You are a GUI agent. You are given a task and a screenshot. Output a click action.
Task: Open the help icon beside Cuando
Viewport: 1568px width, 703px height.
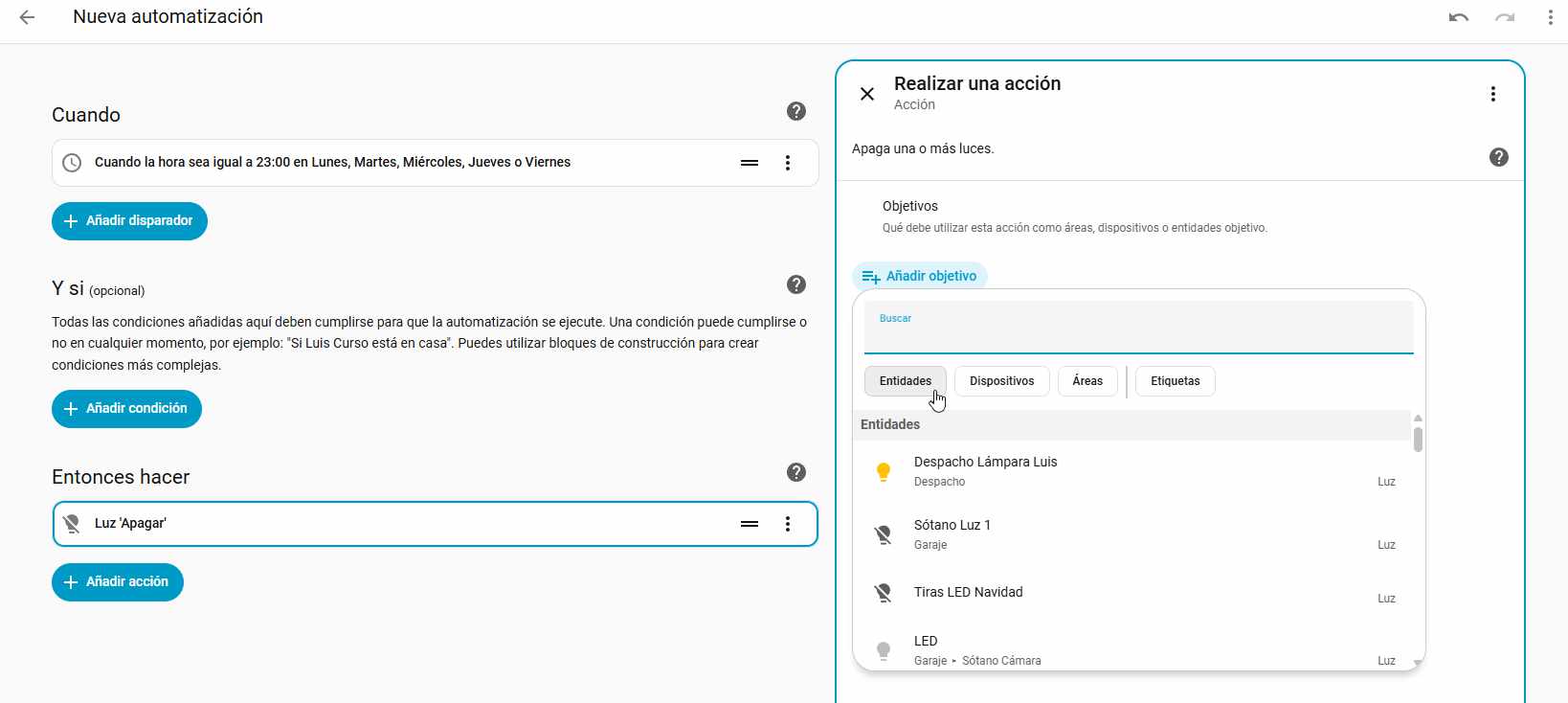pos(795,112)
